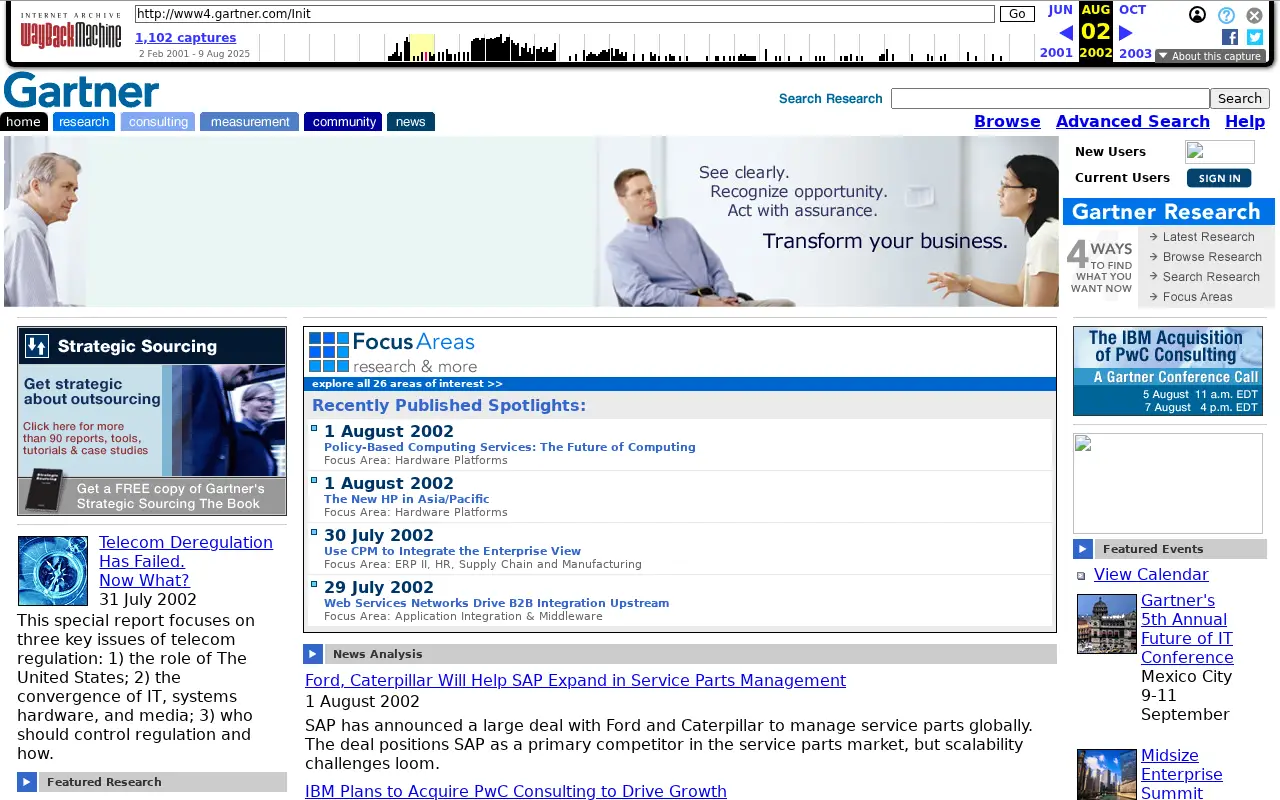Image resolution: width=1280 pixels, height=800 pixels.
Task: Click the Gartner logo
Action: click(x=81, y=90)
